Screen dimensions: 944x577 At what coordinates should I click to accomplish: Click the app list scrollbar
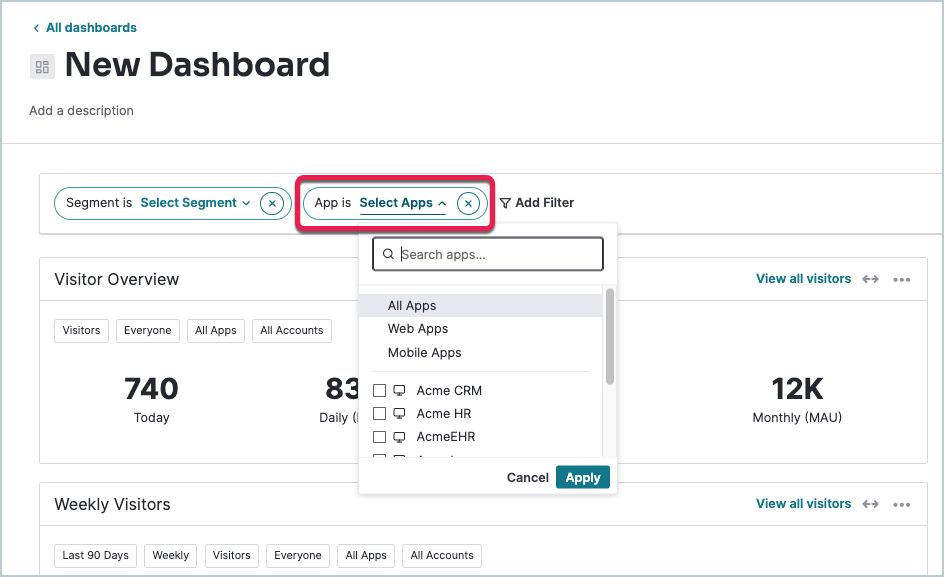click(610, 337)
